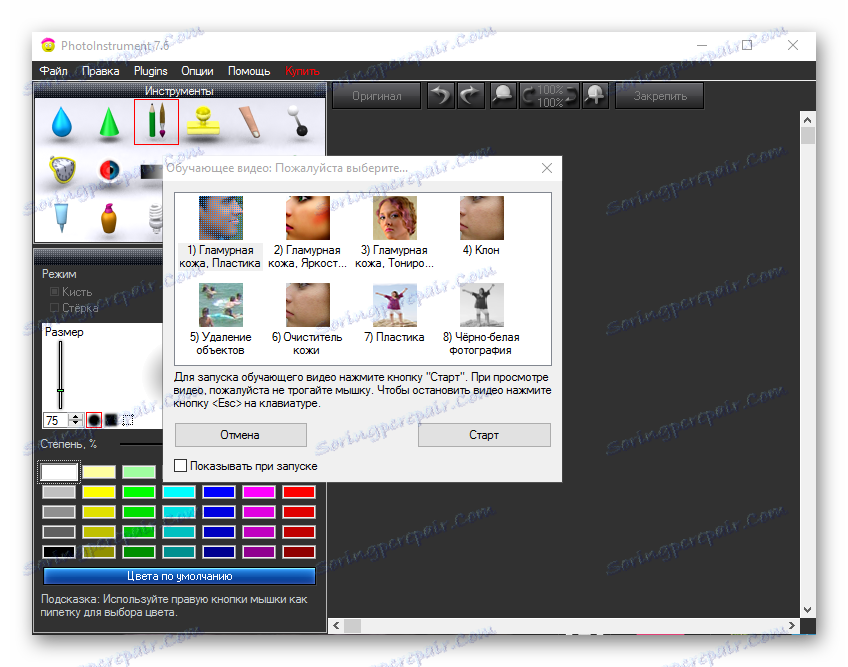Click the Цвета по умолчанию button
Screen dimensions: 848x667
(180, 576)
